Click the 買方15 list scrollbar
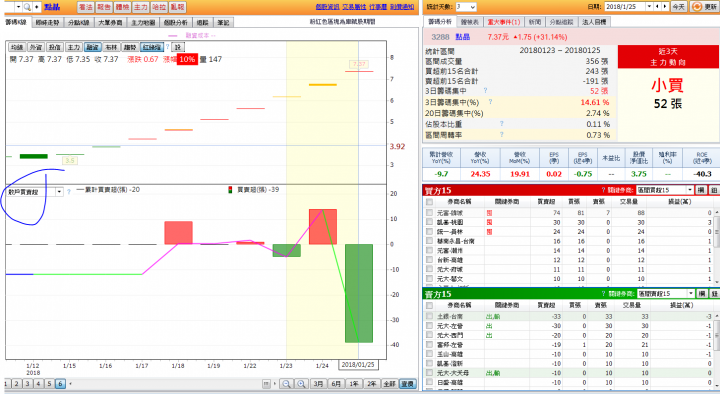Image resolution: width=720 pixels, height=394 pixels. 717,246
